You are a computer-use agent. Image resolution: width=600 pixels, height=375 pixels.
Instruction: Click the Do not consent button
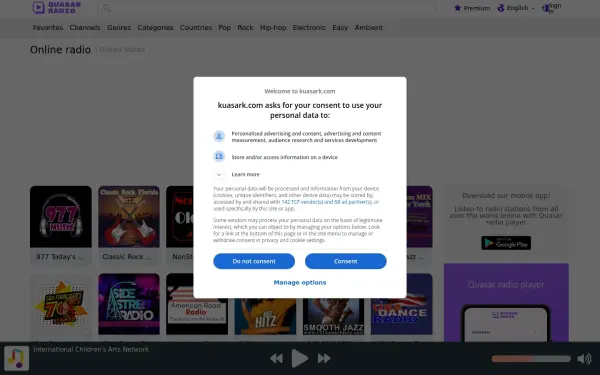[254, 261]
